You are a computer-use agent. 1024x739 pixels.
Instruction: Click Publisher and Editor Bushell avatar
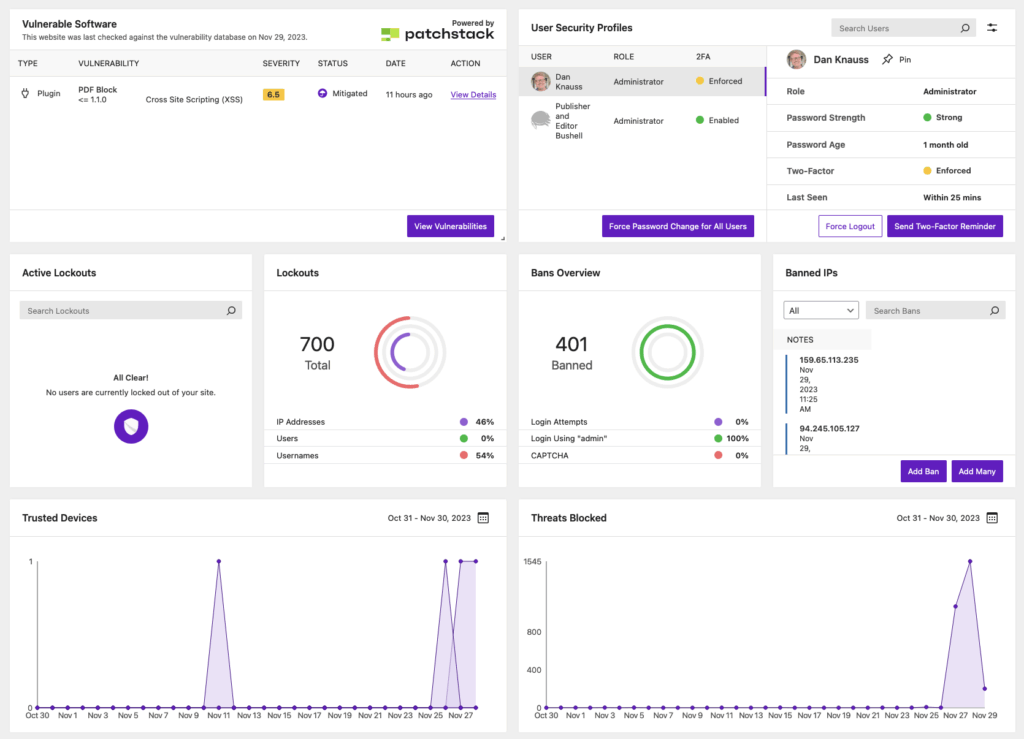pos(541,120)
